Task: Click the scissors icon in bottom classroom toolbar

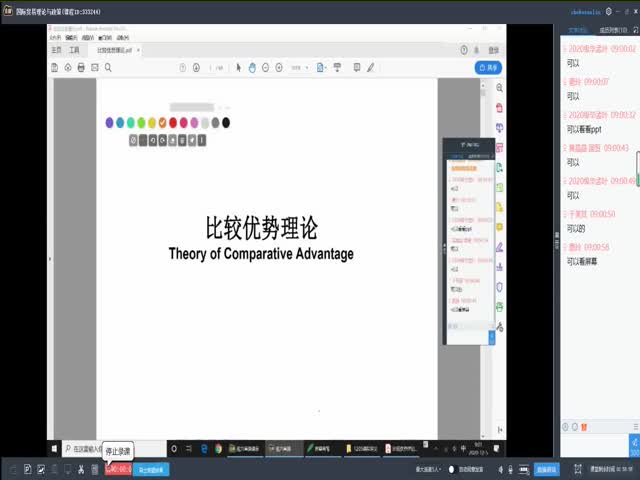Action: pyautogui.click(x=81, y=469)
